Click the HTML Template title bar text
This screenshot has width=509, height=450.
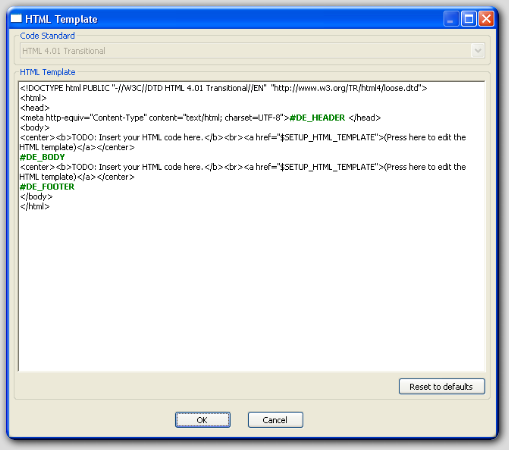pos(61,19)
